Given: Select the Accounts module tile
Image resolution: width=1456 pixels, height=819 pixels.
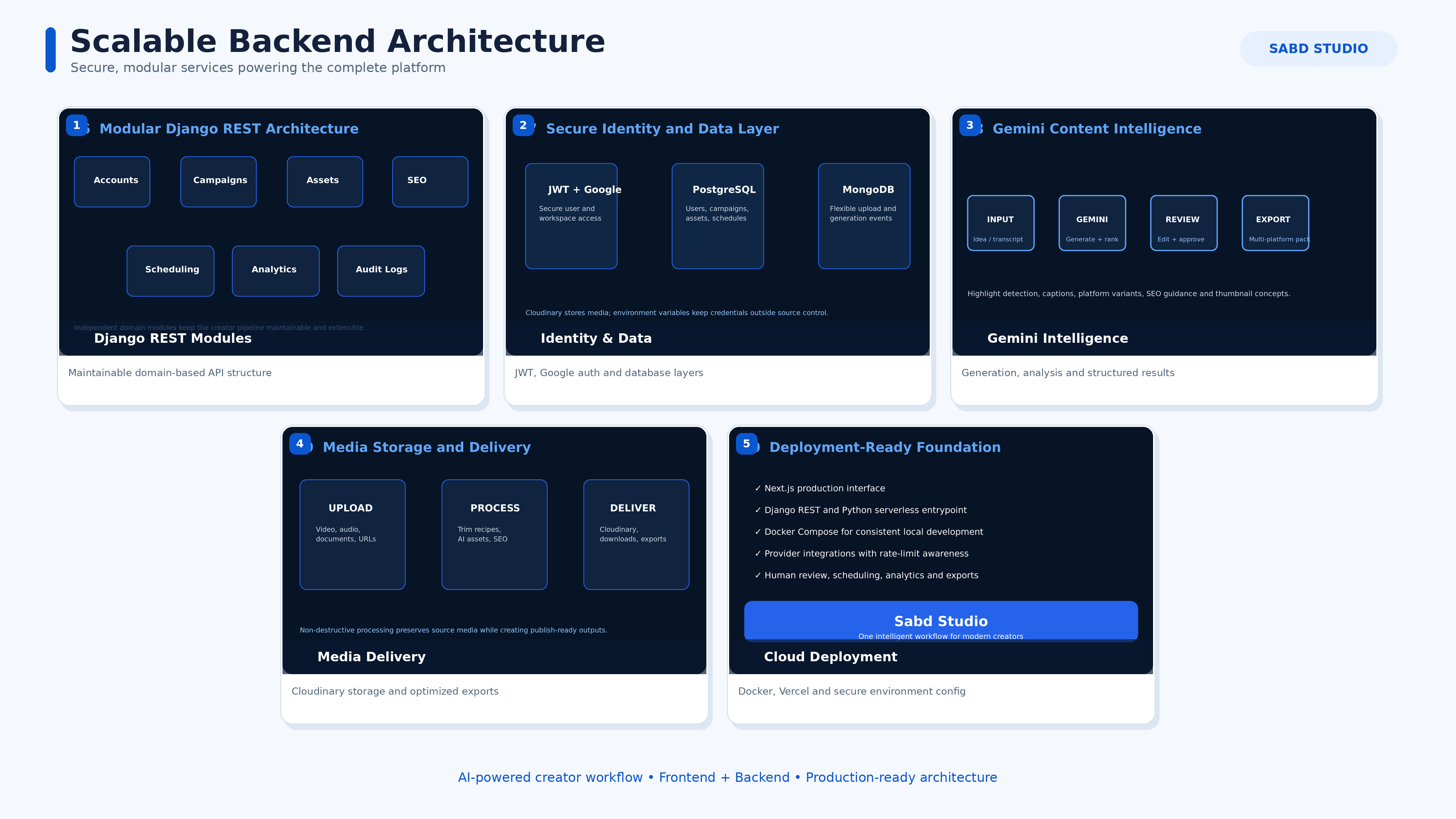Looking at the screenshot, I should 112,182.
